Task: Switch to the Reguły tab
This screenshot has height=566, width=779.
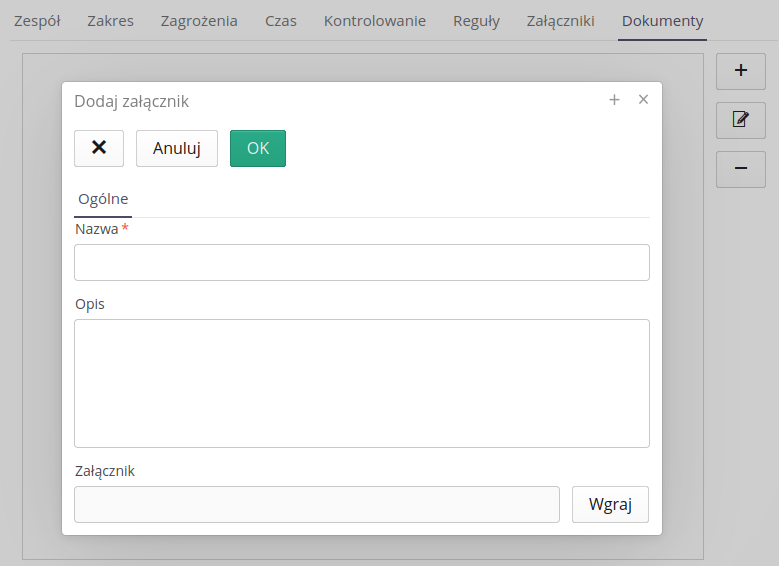Action: pyautogui.click(x=476, y=21)
